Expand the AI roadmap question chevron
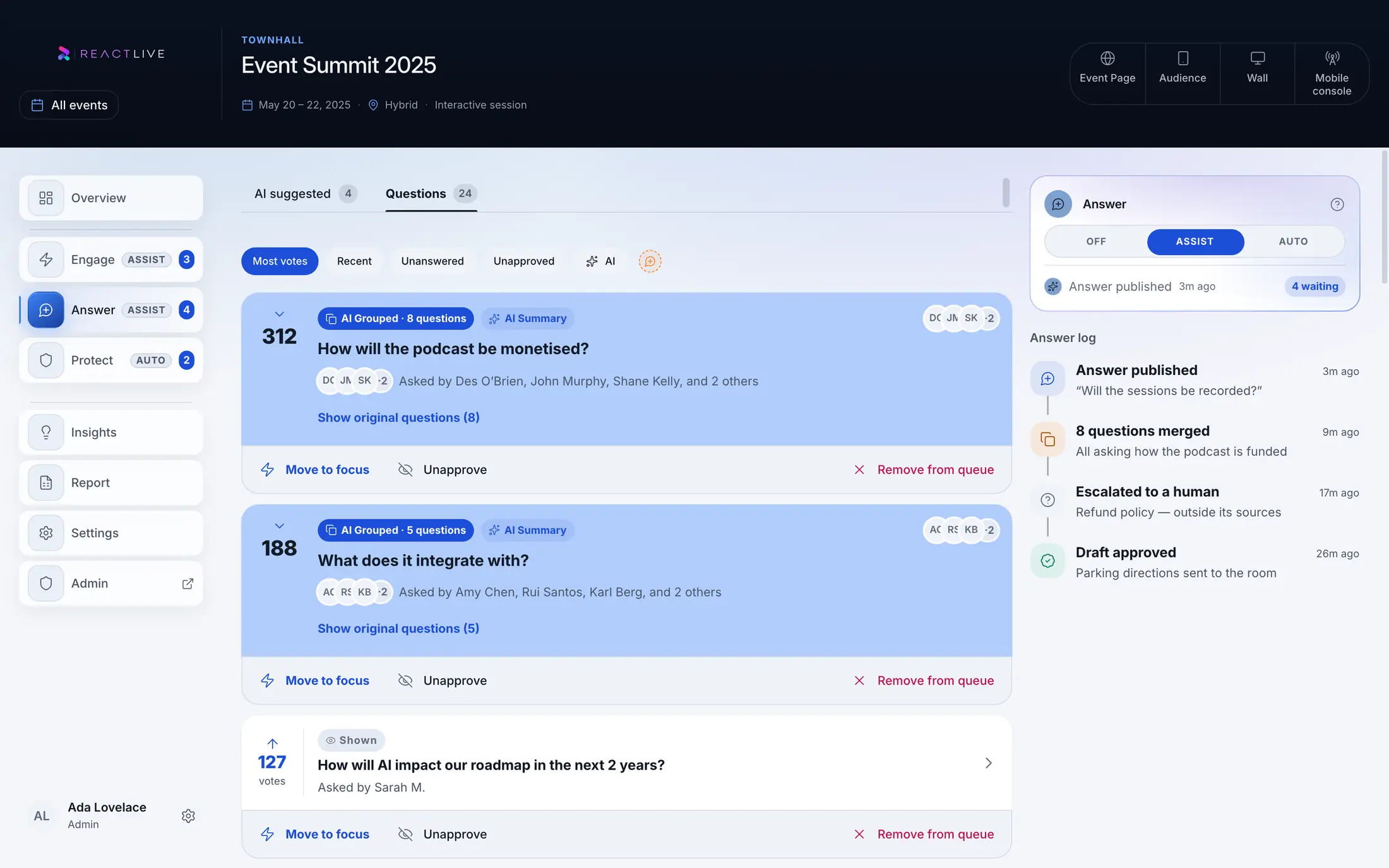 pos(988,763)
